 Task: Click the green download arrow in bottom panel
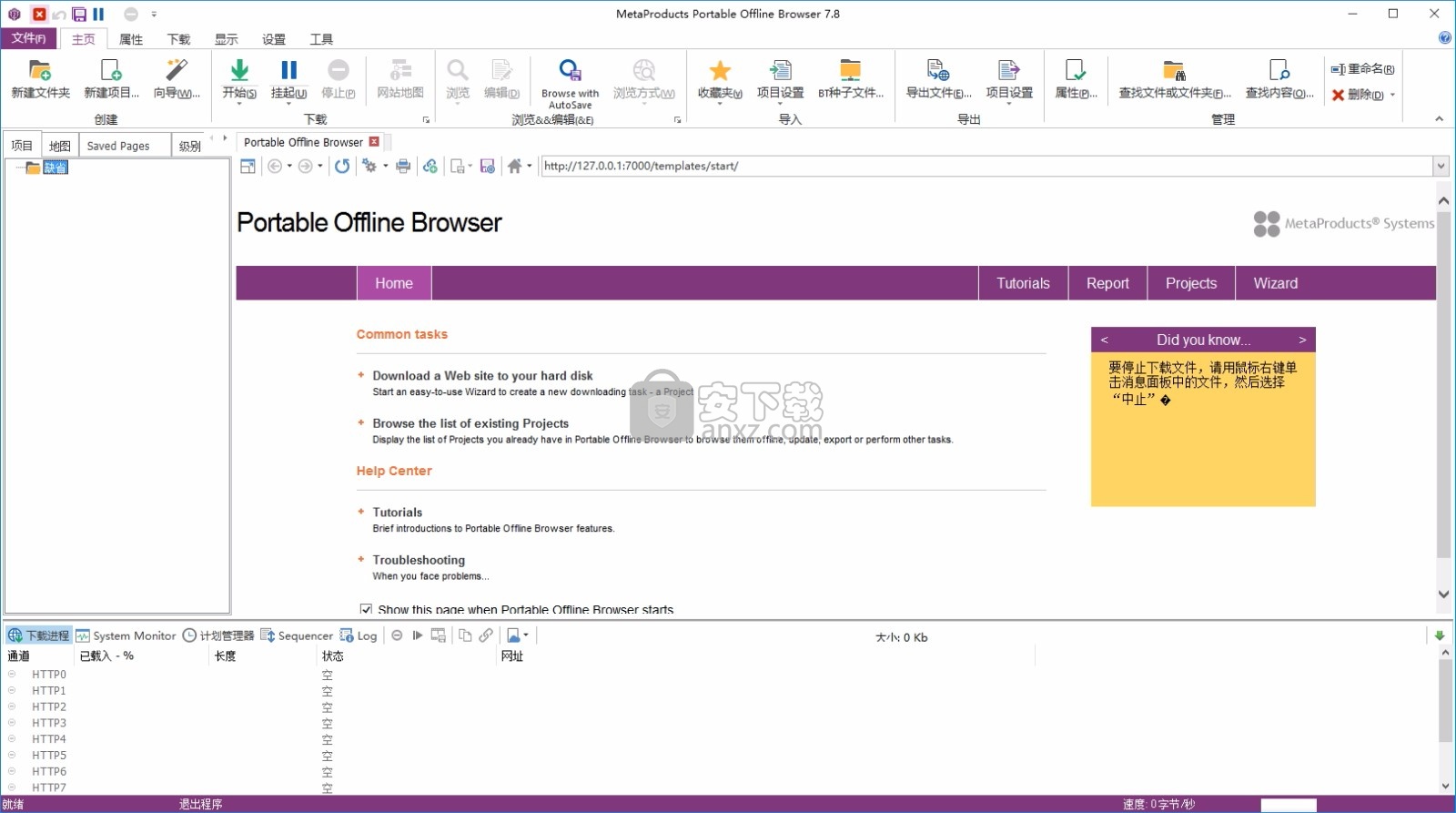[x=1440, y=635]
